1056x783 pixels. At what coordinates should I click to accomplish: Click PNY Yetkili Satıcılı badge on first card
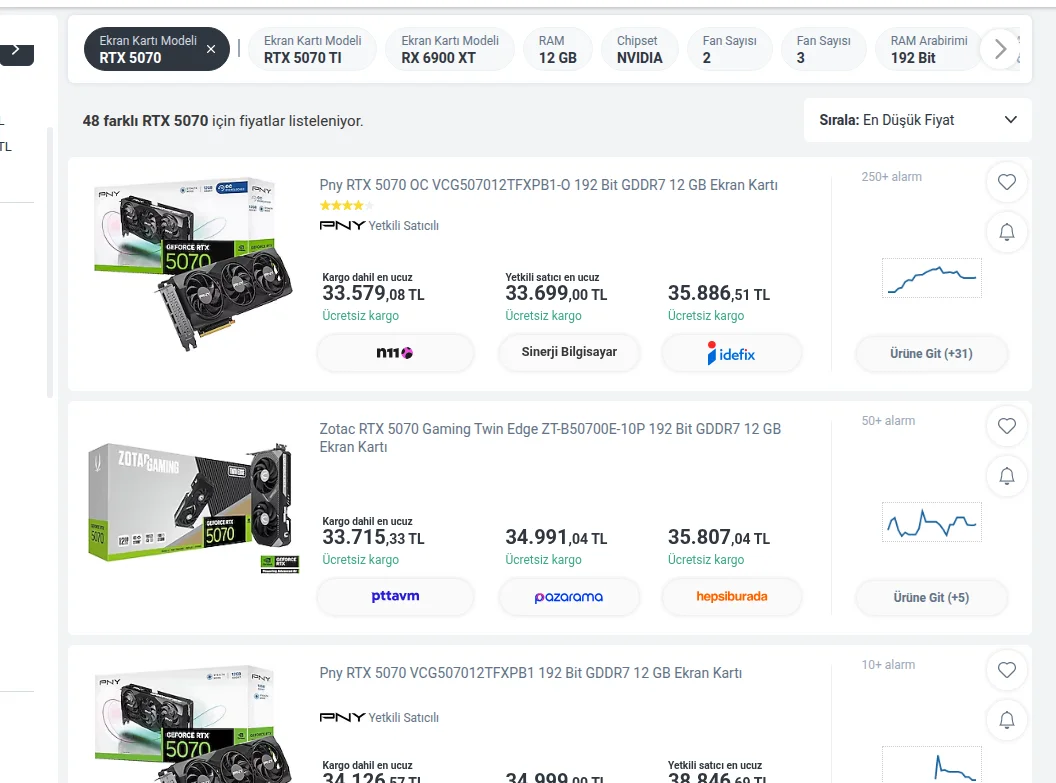379,226
